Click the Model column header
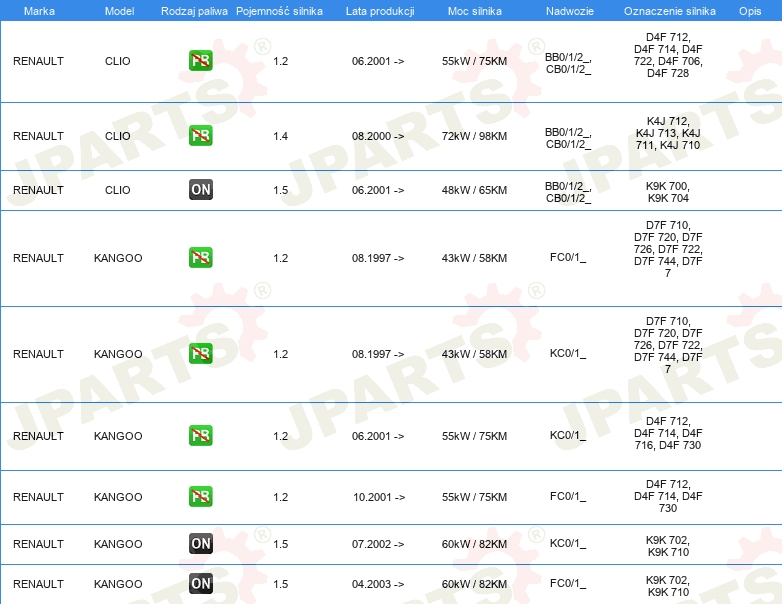This screenshot has width=782, height=604. point(119,11)
